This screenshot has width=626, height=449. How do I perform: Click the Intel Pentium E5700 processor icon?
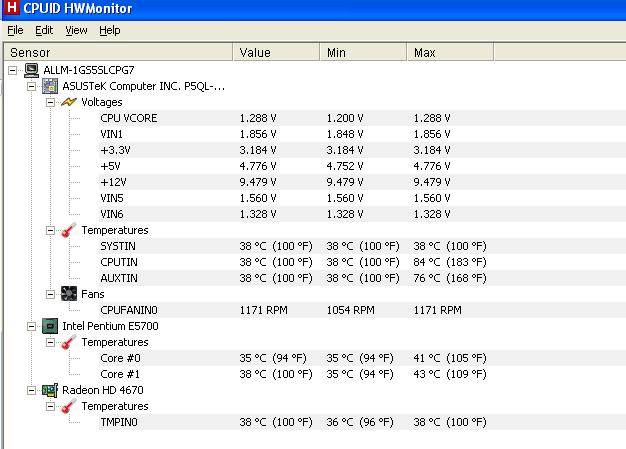pos(50,326)
